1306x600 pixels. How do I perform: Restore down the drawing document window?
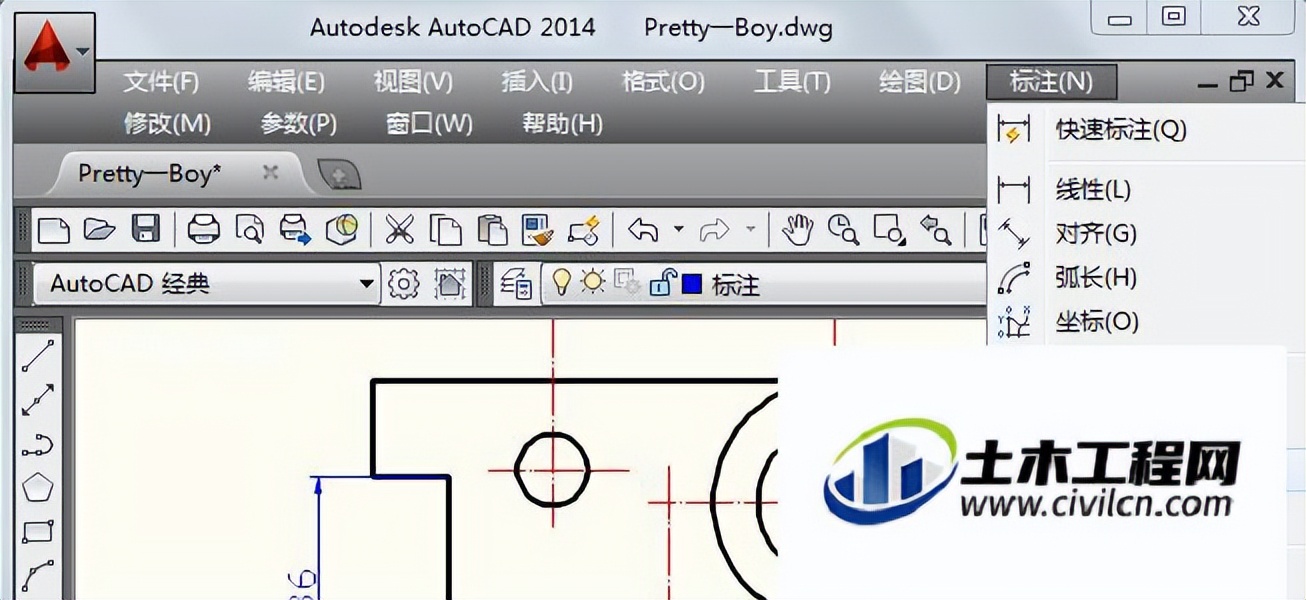tap(1241, 81)
